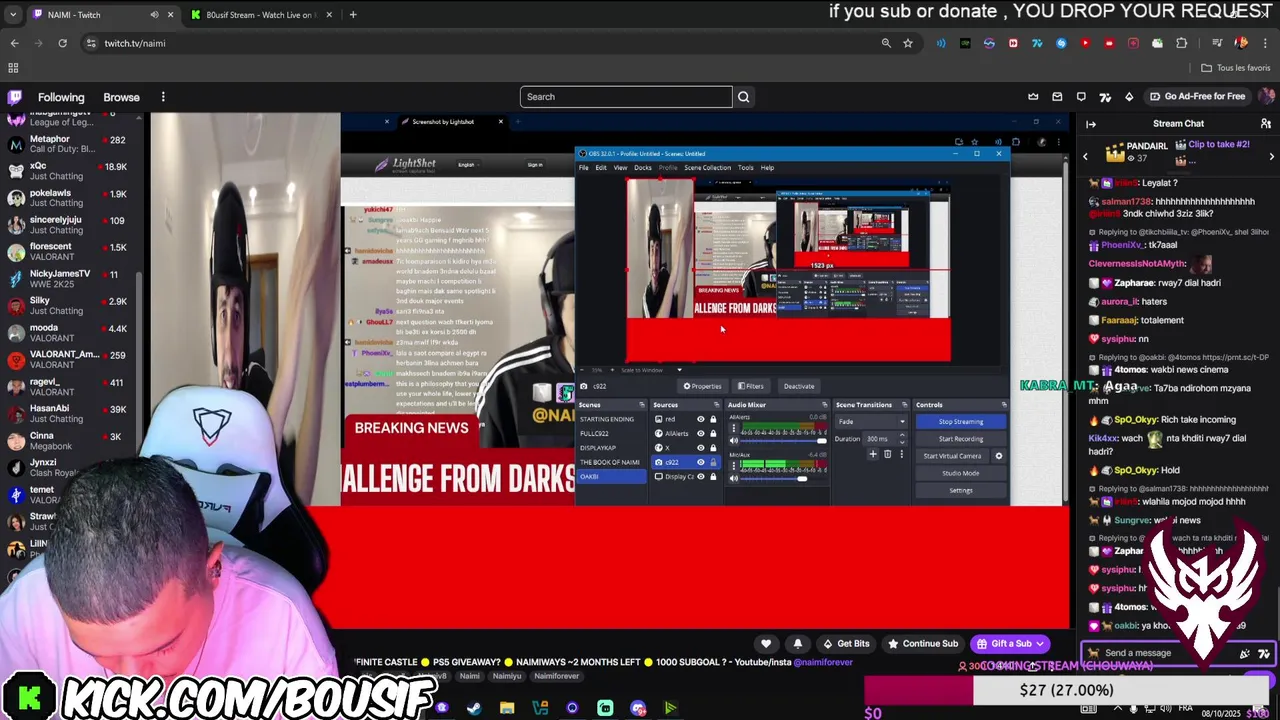The width and height of the screenshot is (1280, 720).
Task: Open the Extensions puzzle icon in Chrome
Action: tap(1182, 43)
